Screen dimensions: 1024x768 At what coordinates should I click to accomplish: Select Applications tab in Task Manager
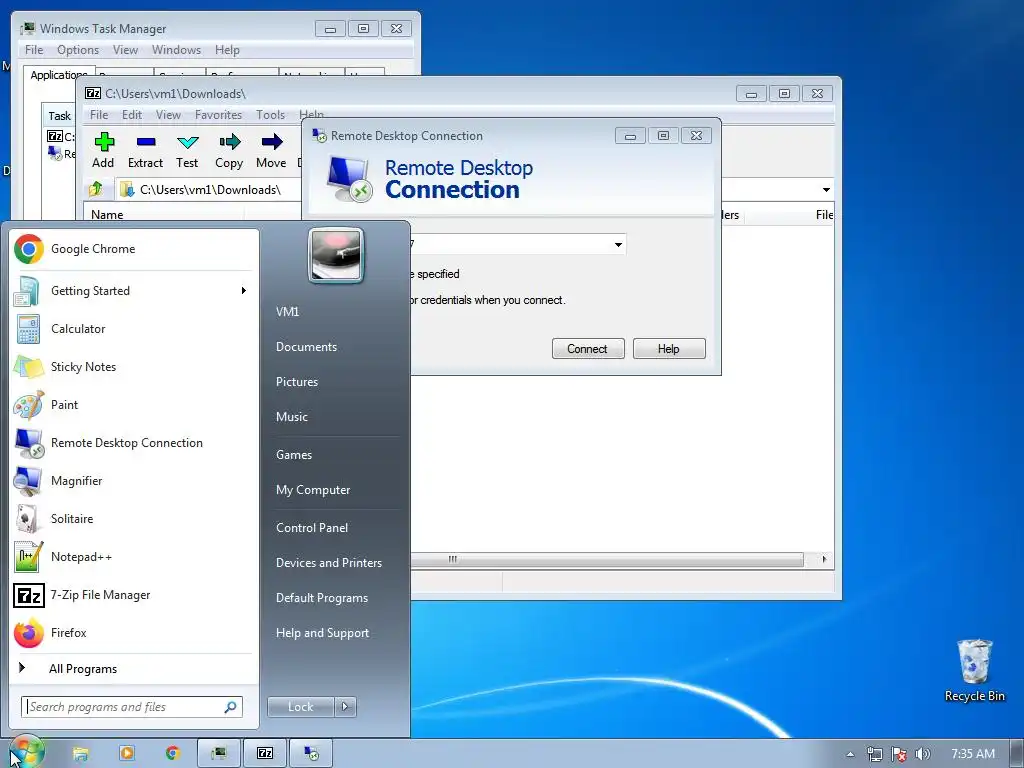pos(59,75)
